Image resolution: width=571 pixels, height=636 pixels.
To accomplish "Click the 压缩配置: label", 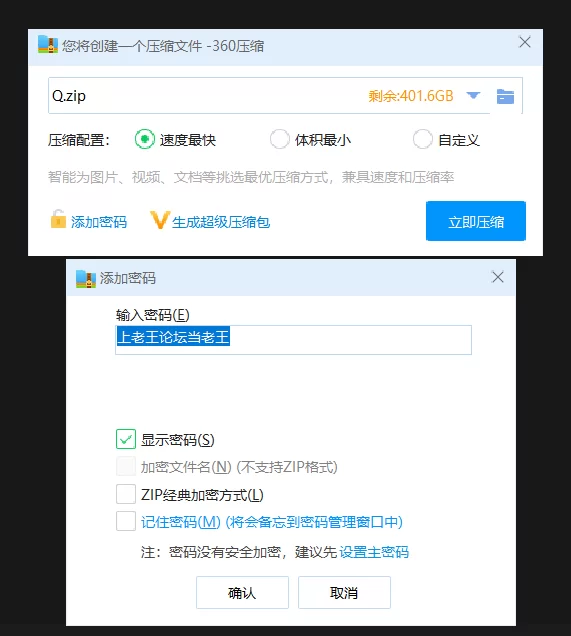I will (79, 140).
